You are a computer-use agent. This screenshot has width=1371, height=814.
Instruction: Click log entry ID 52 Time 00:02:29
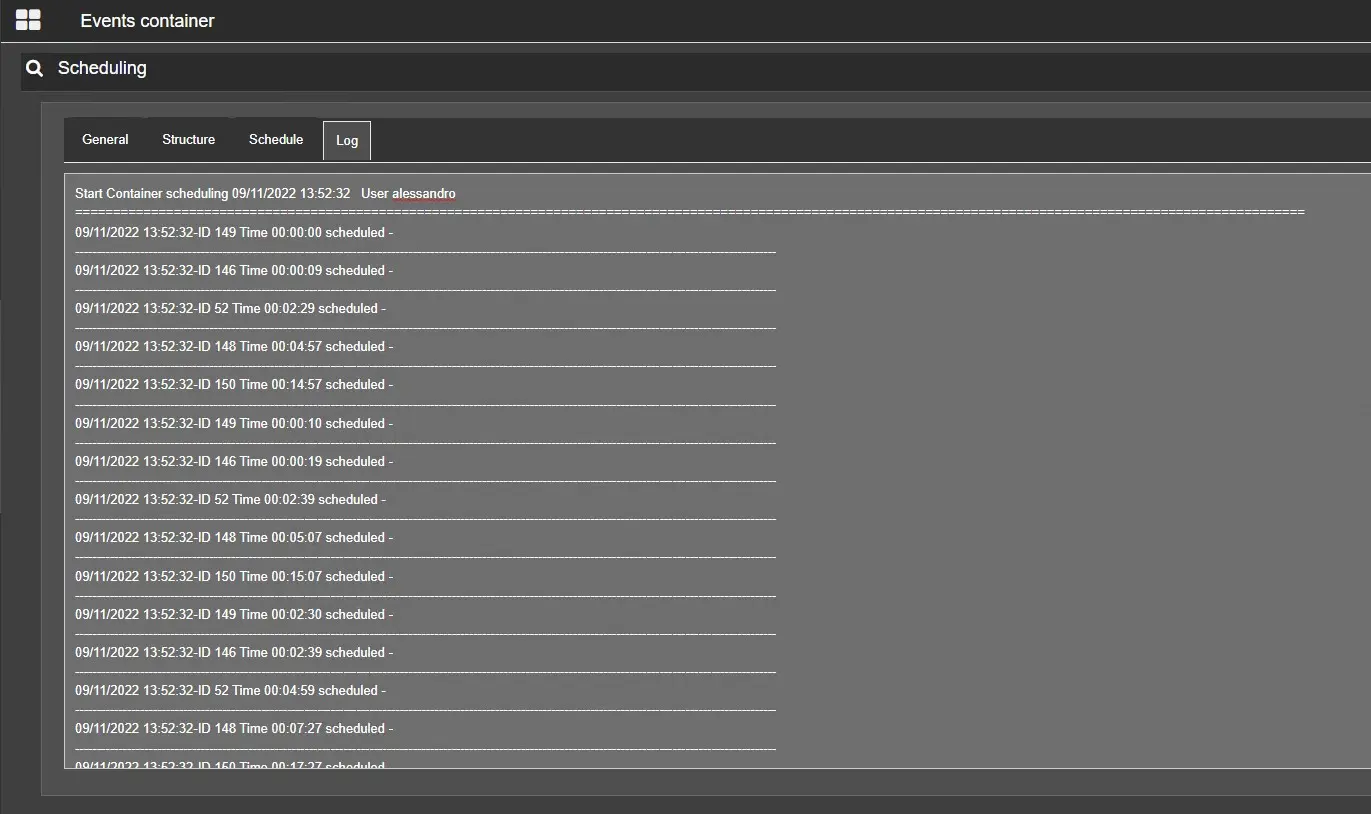pos(230,308)
